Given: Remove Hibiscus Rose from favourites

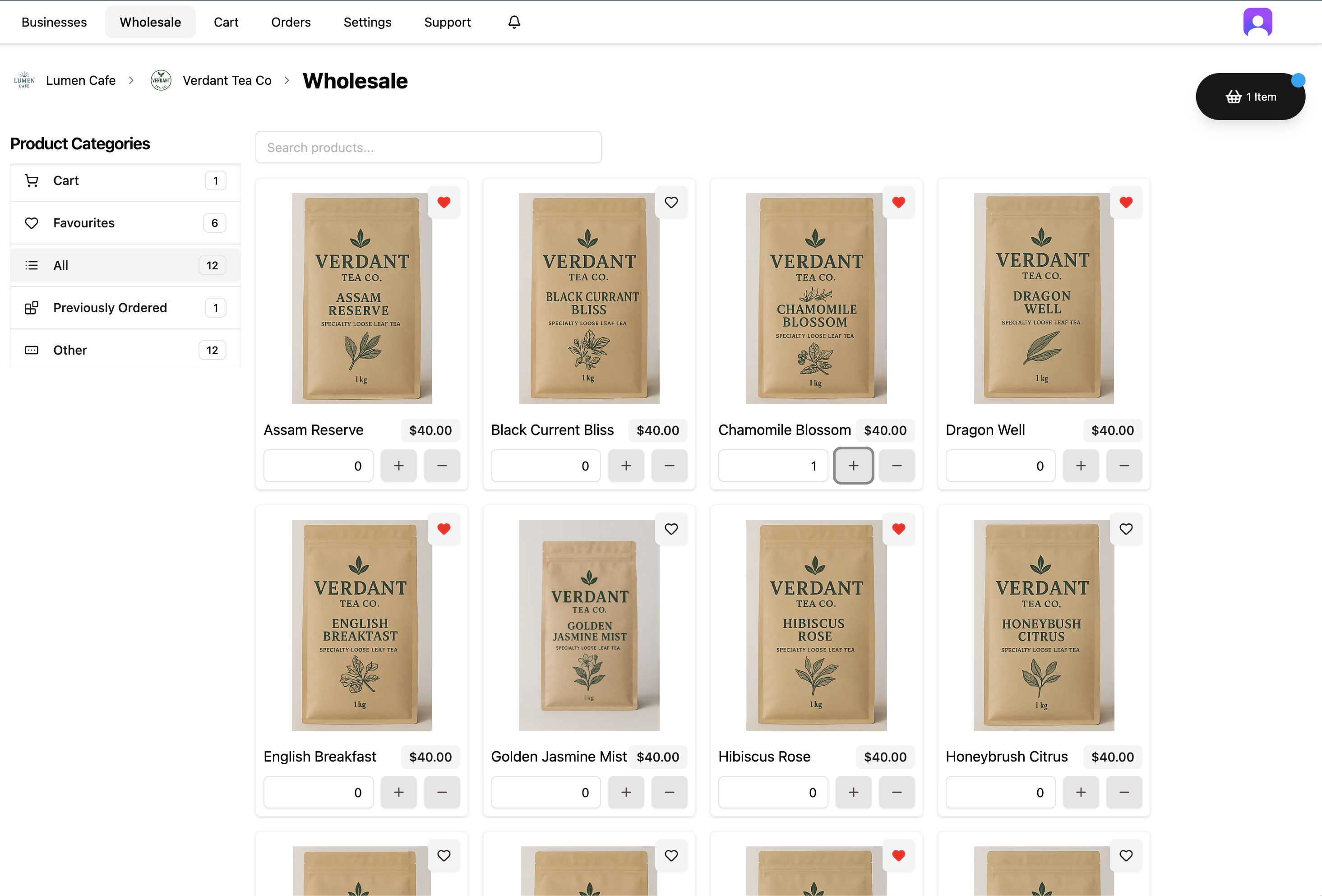Looking at the screenshot, I should coord(899,528).
